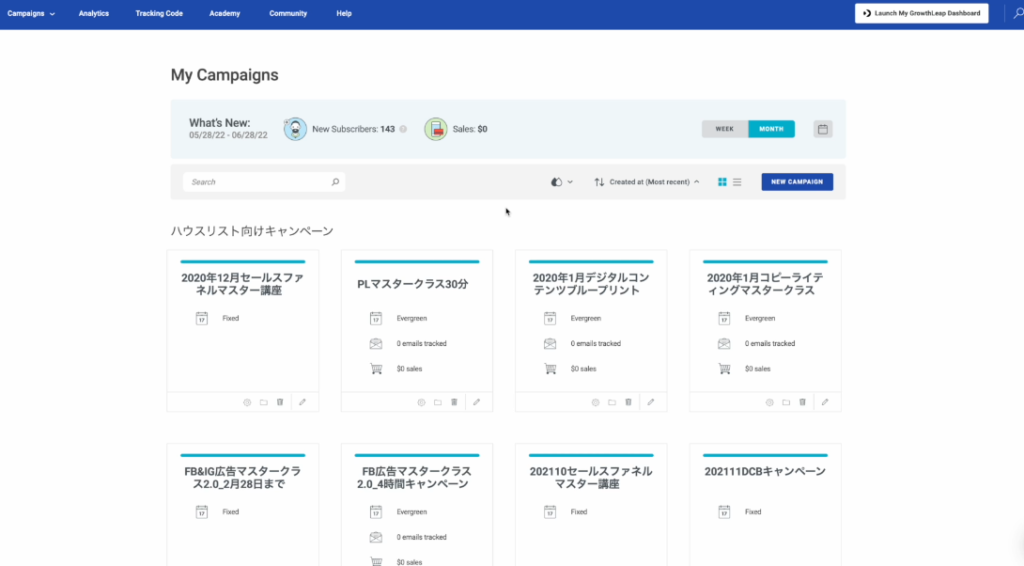The image size is (1024, 566).
Task: Switch to grid view
Action: coord(722,182)
